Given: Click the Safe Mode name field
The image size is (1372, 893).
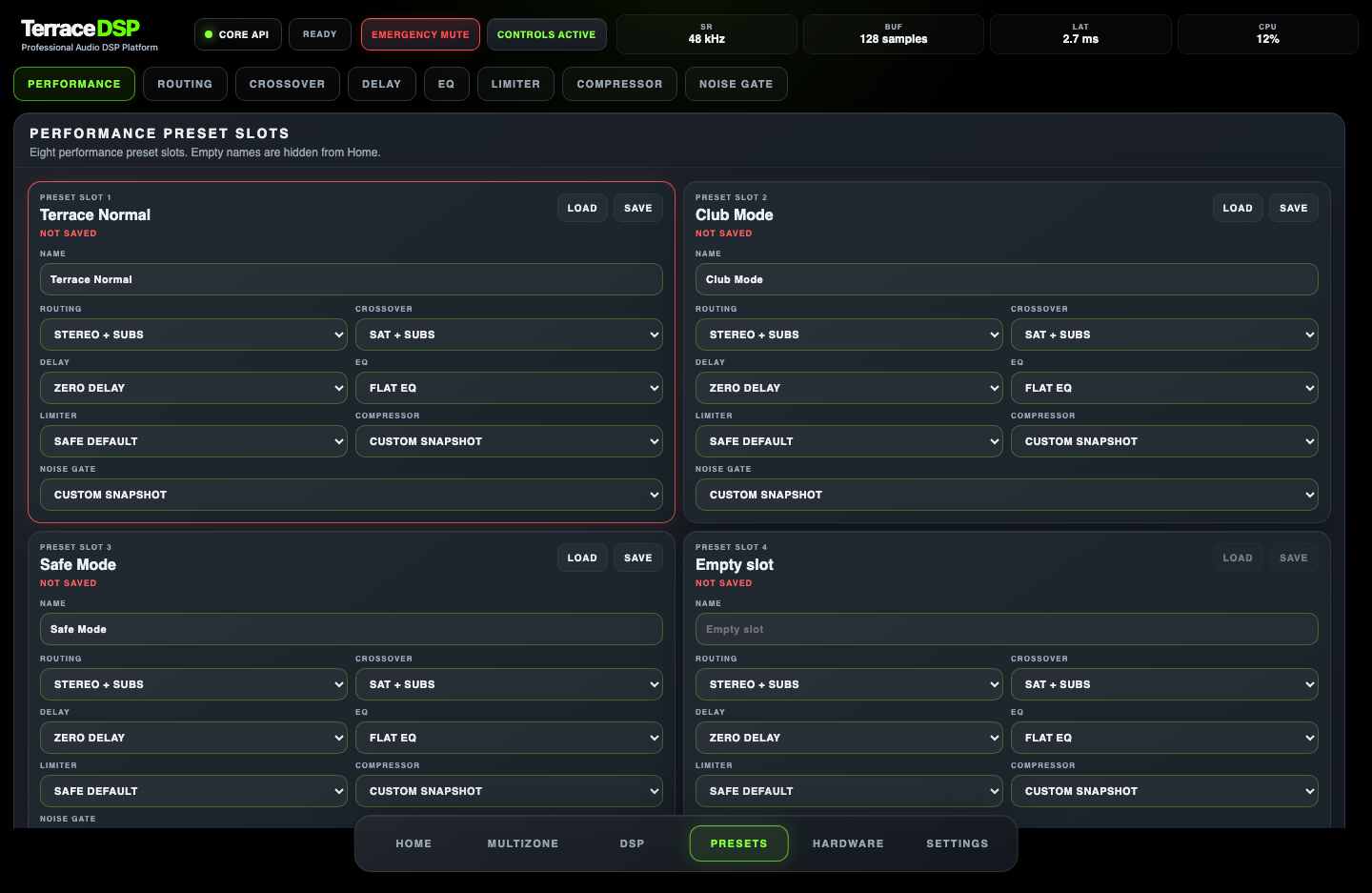Looking at the screenshot, I should tap(352, 629).
